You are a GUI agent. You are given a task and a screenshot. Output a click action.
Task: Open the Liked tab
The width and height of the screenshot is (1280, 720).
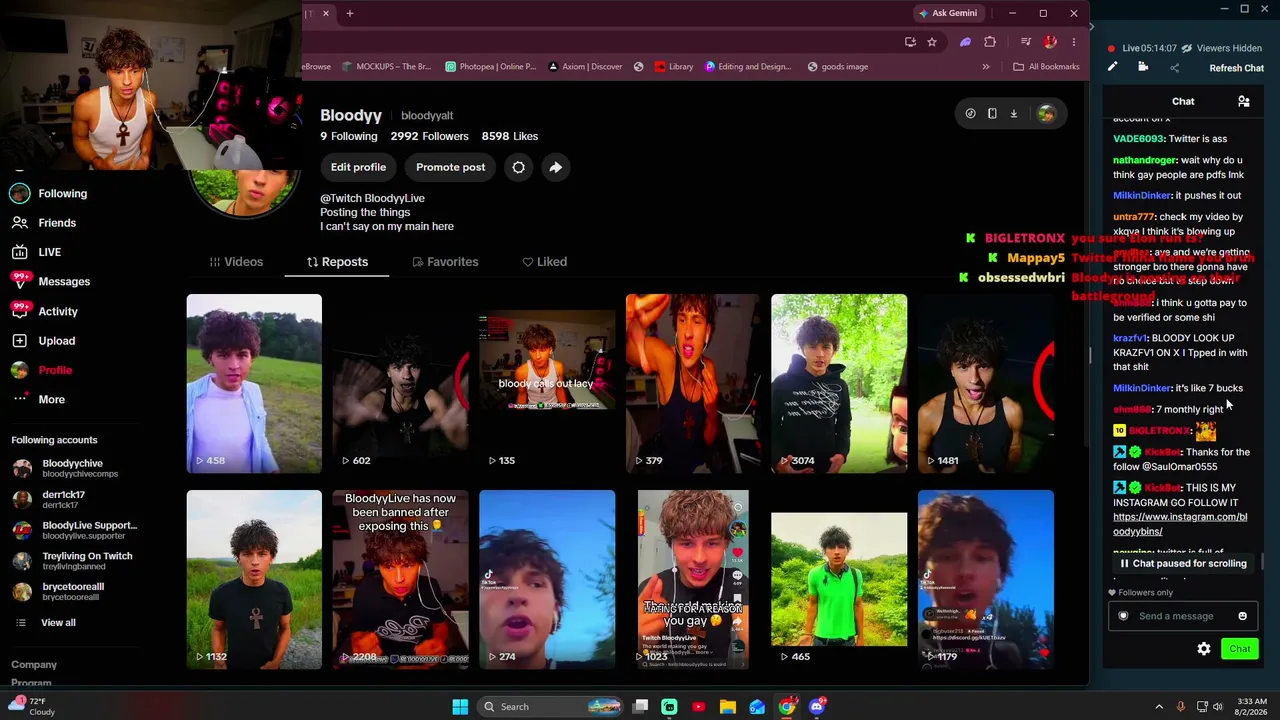coord(544,262)
